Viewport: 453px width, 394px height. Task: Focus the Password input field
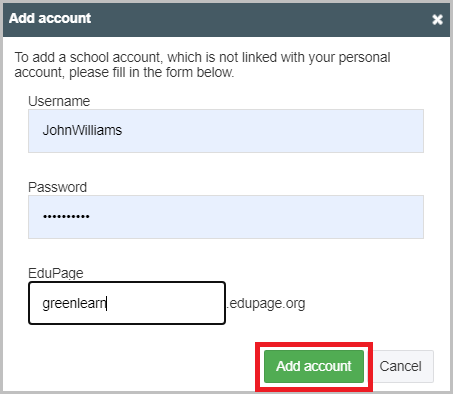pos(226,217)
